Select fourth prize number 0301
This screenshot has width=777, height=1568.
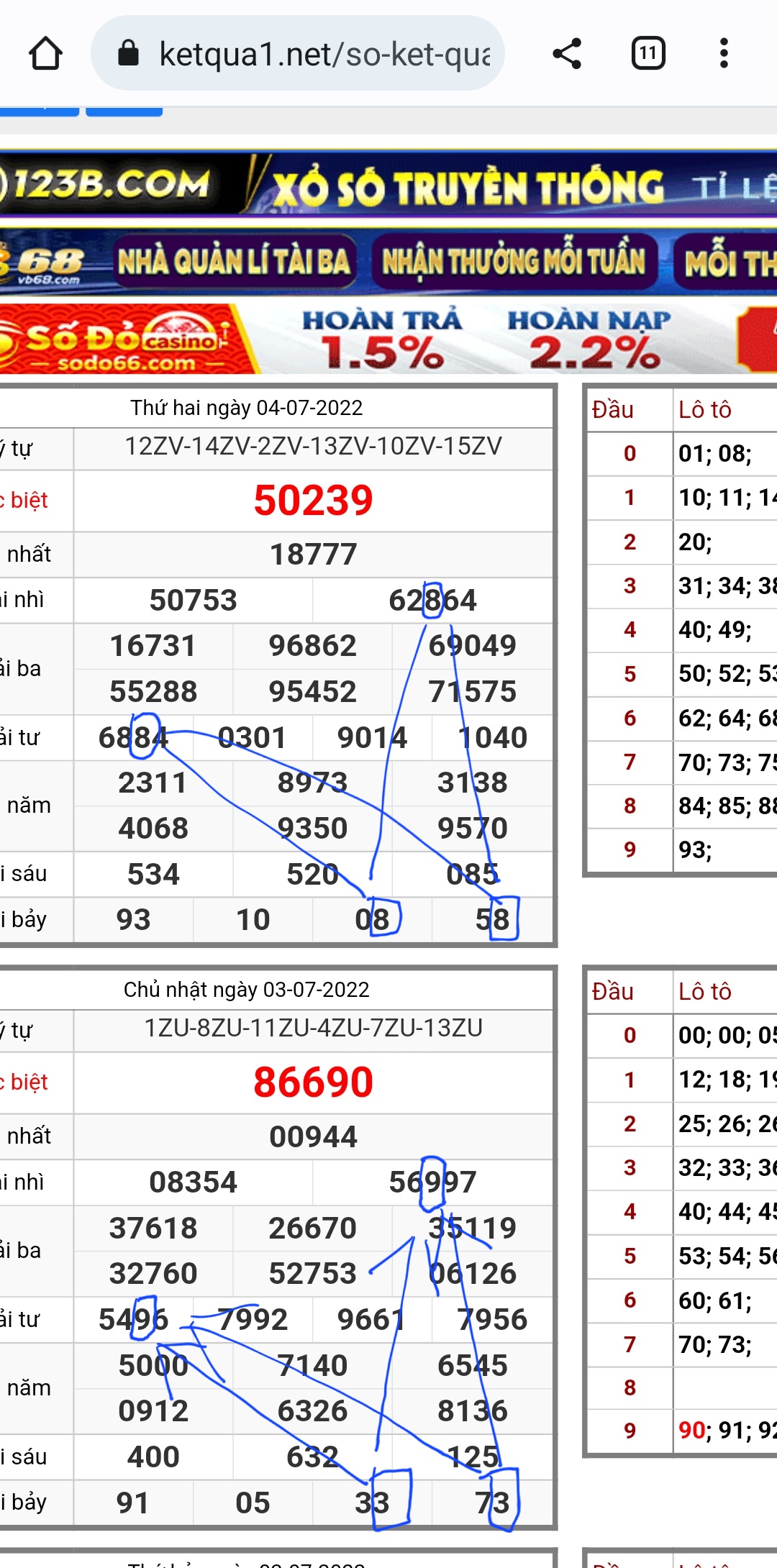(253, 738)
